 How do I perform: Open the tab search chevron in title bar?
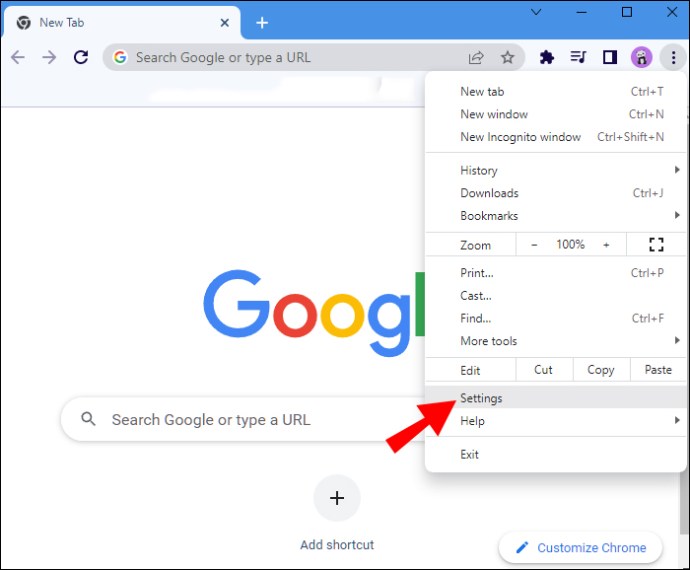(536, 12)
